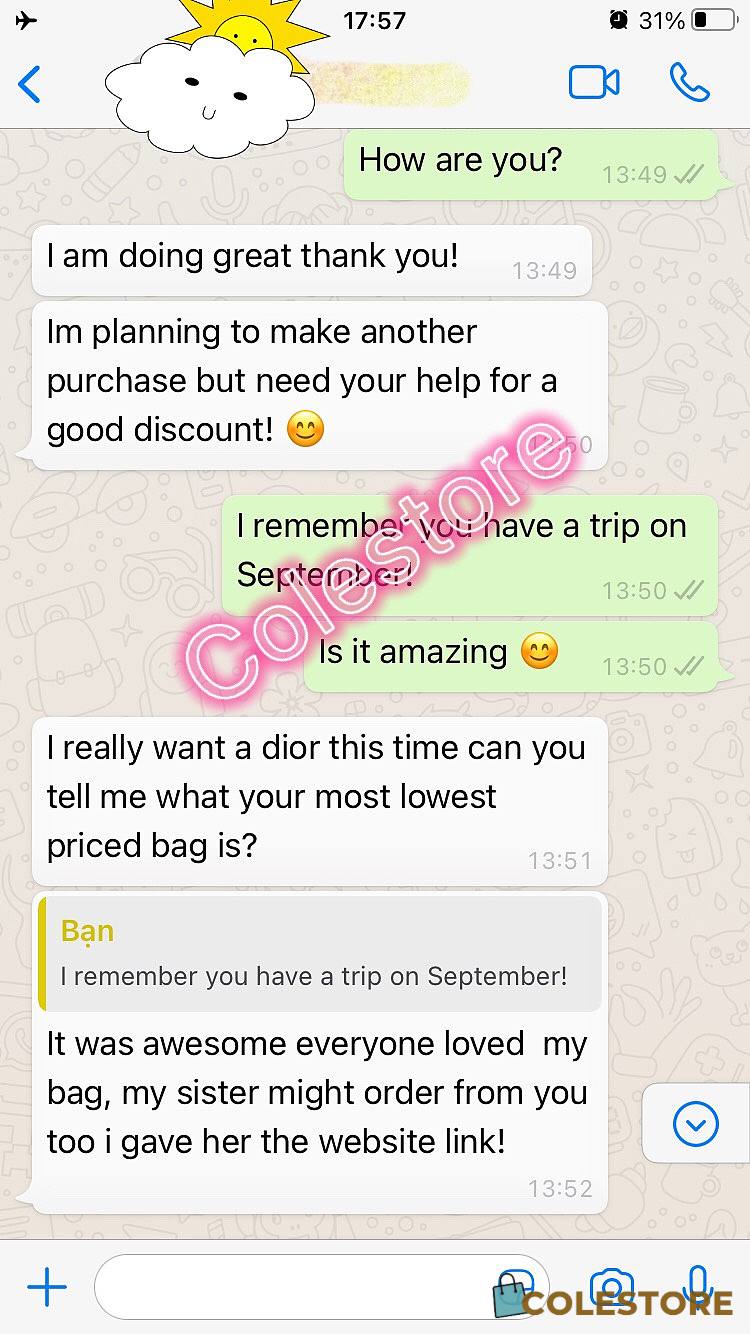Open the camera from message bar
Image resolution: width=750 pixels, height=1334 pixels.
click(611, 1287)
